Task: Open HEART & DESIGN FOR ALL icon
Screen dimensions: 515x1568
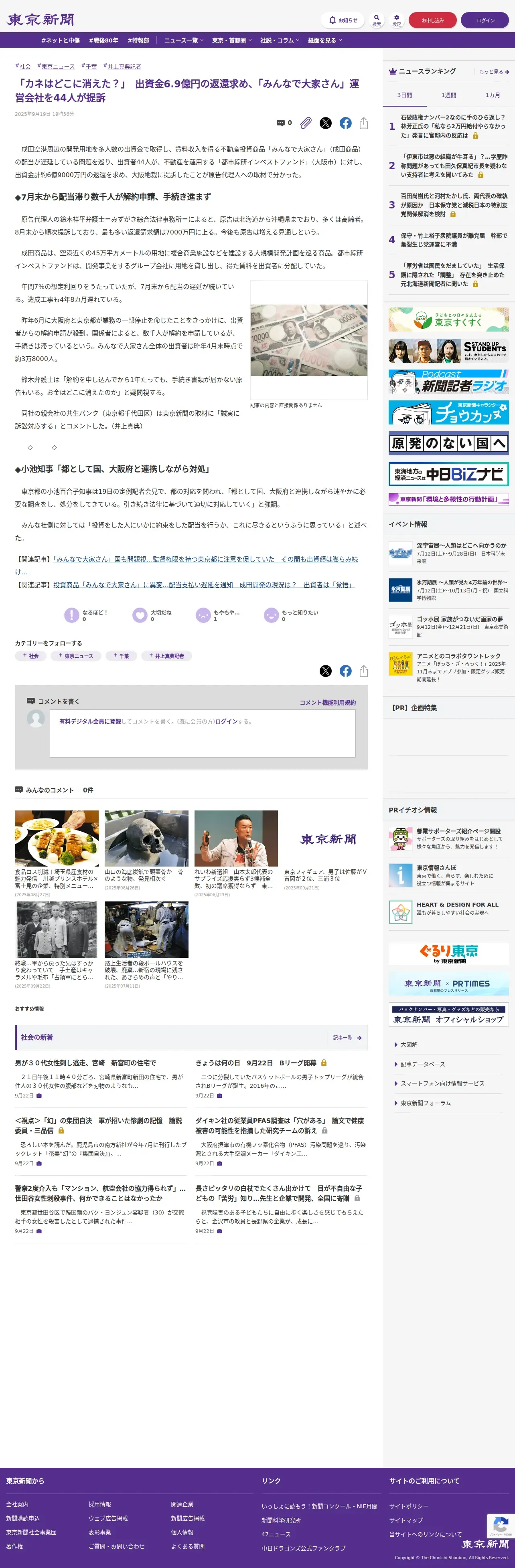Action: (x=400, y=912)
